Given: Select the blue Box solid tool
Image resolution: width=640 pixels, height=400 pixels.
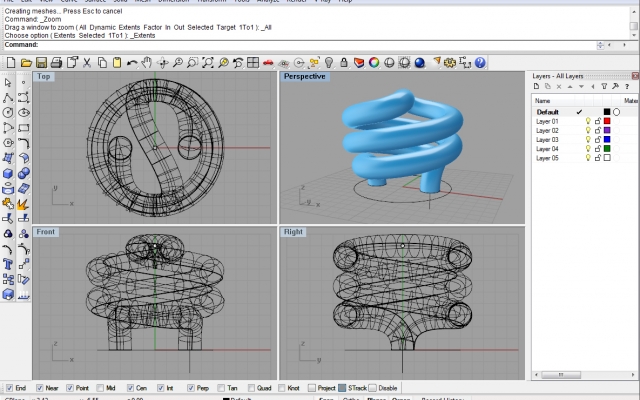Looking at the screenshot, I should 8,173.
